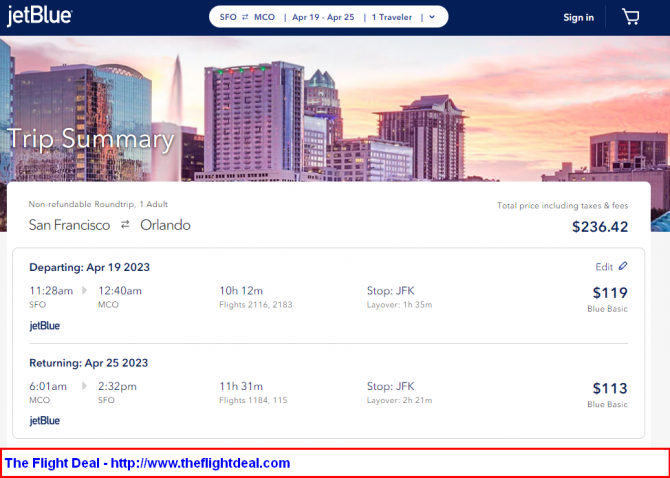This screenshot has width=670, height=478.
Task: Click Flights 2116, 2183 text
Action: [256, 305]
